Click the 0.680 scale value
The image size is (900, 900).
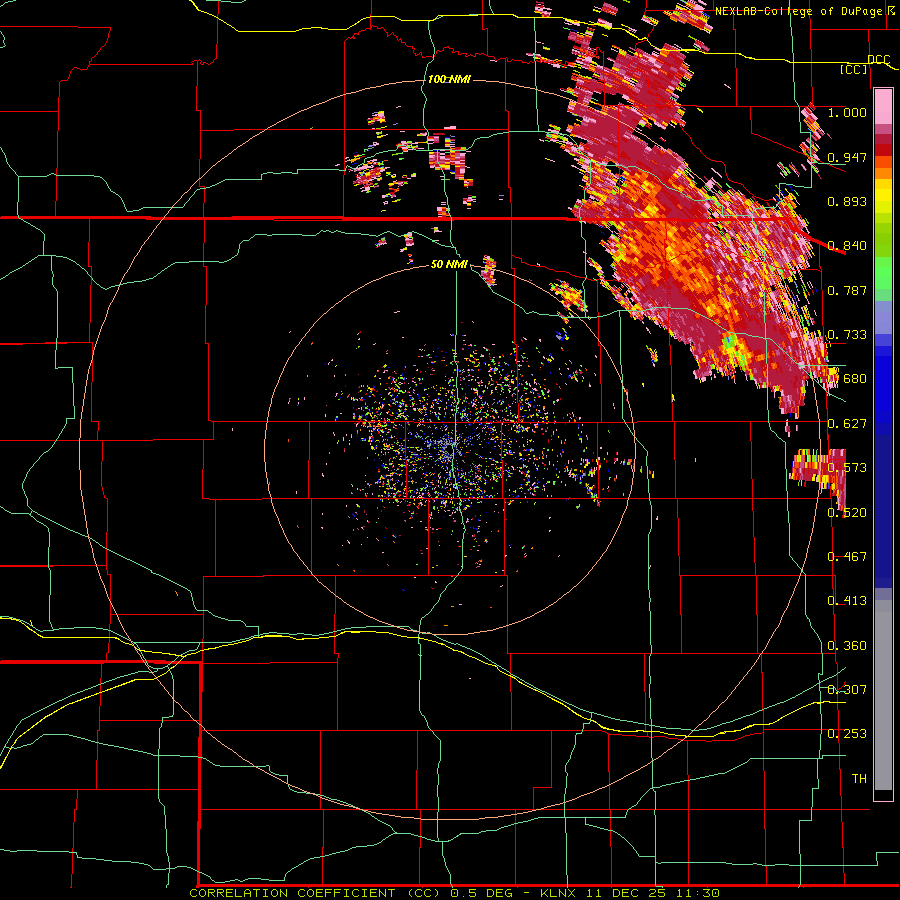pyautogui.click(x=847, y=379)
